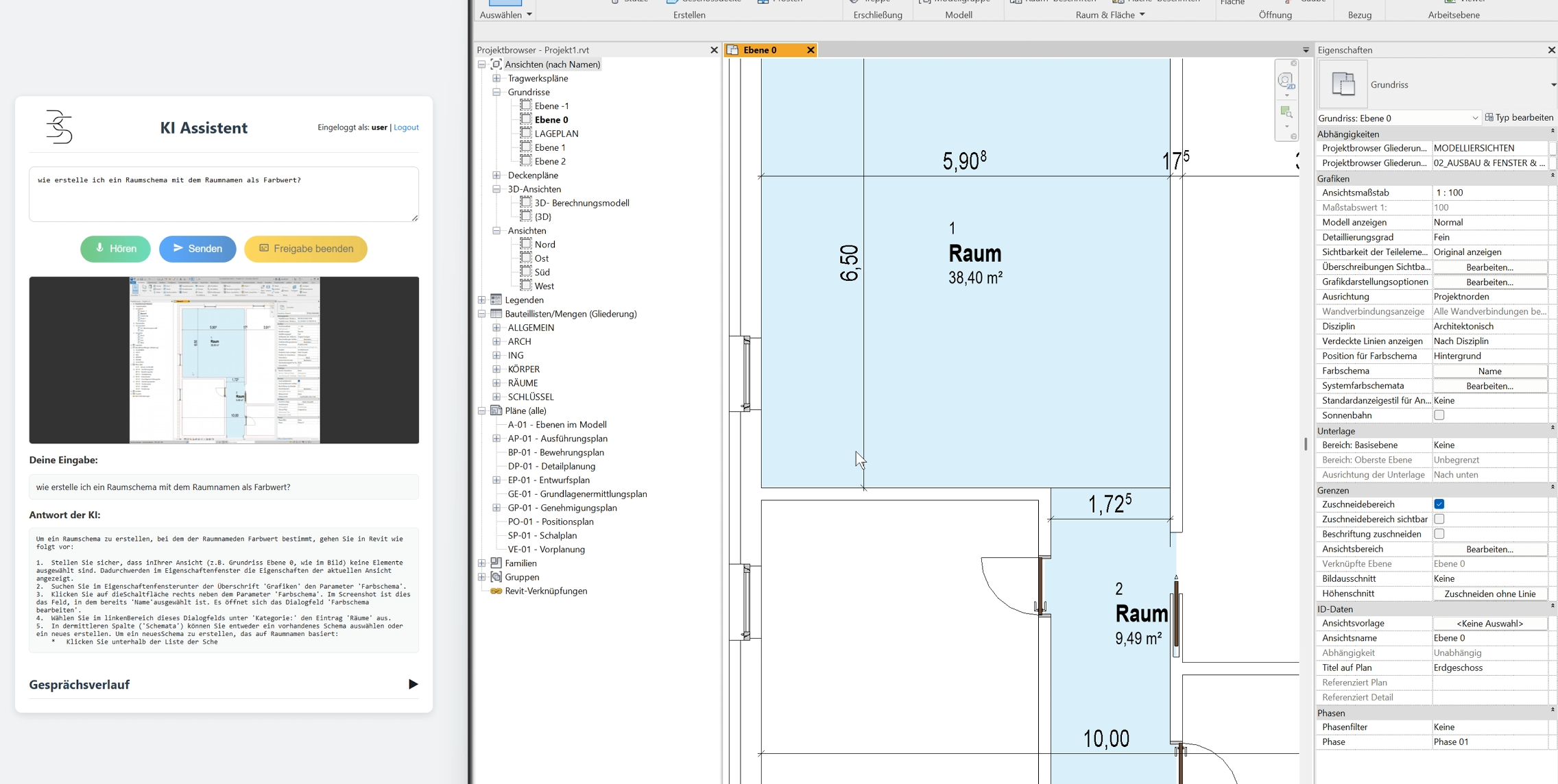Click the Logout link
Screen dimensions: 1558x784
click(406, 127)
